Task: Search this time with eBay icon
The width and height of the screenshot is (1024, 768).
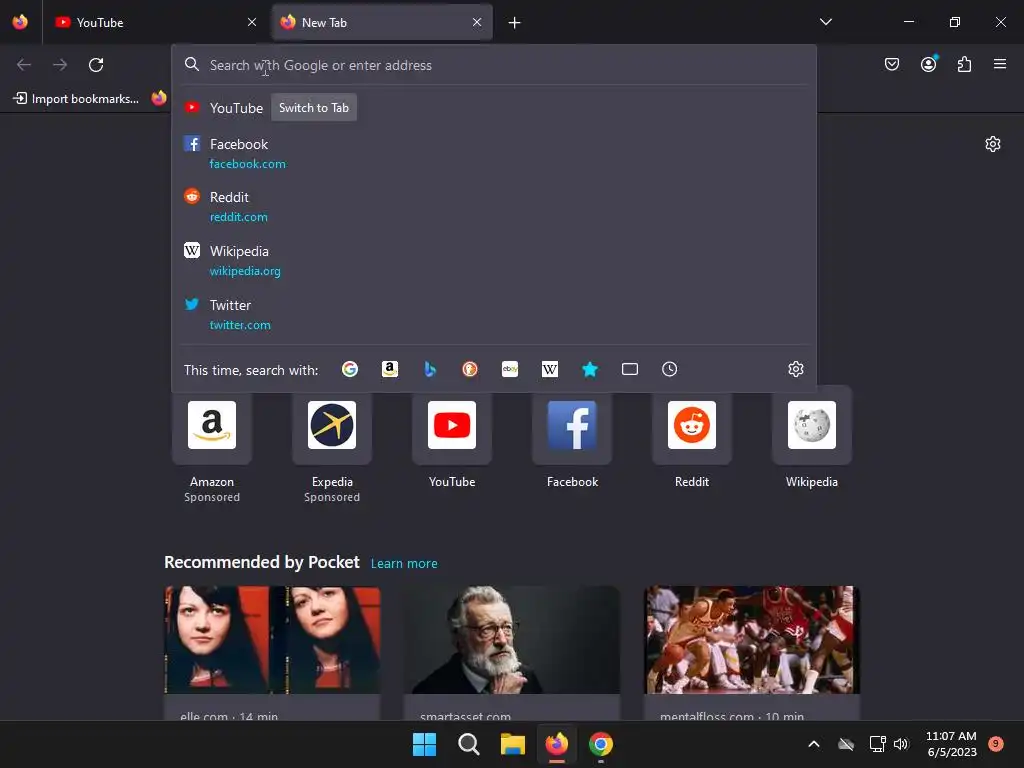Action: coord(510,369)
